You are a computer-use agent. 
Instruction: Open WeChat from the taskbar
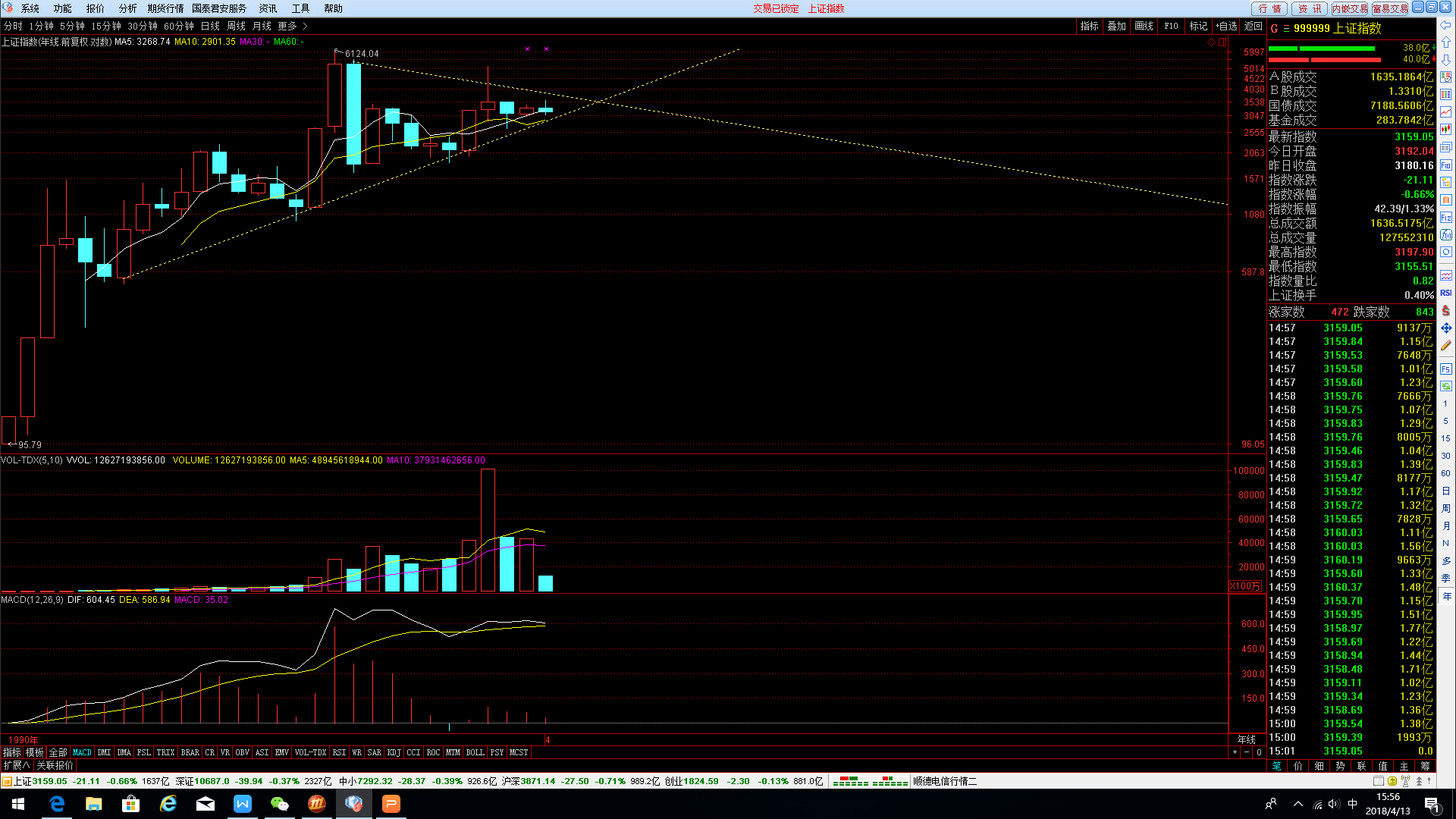pos(280,804)
